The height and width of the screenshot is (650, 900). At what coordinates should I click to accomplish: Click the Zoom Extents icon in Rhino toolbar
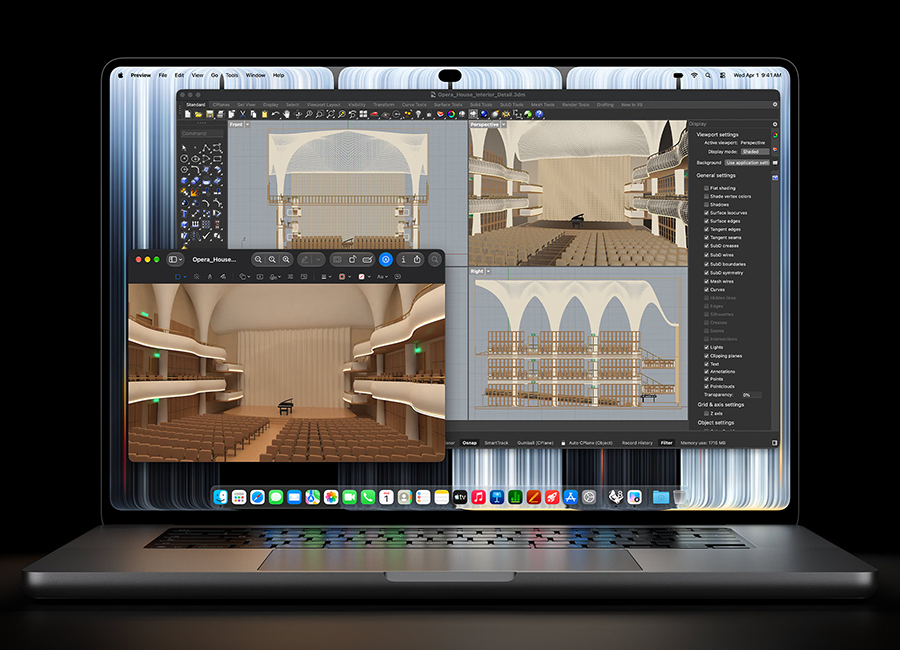[x=331, y=114]
